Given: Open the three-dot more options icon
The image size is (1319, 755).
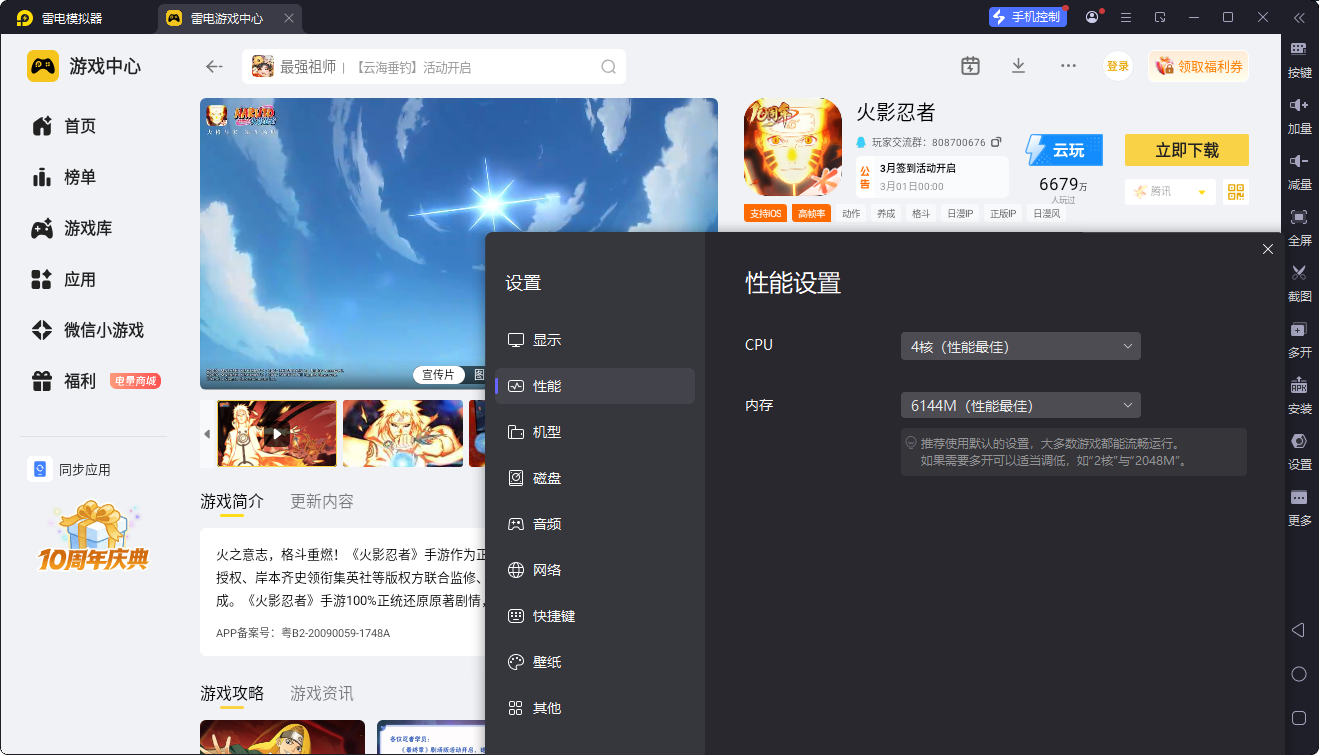Looking at the screenshot, I should pyautogui.click(x=1068, y=66).
